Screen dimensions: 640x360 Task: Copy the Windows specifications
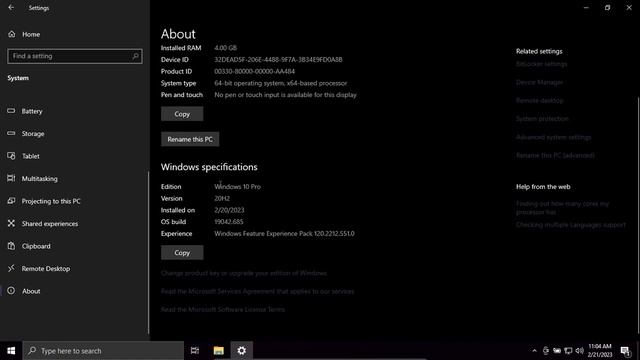(182, 253)
